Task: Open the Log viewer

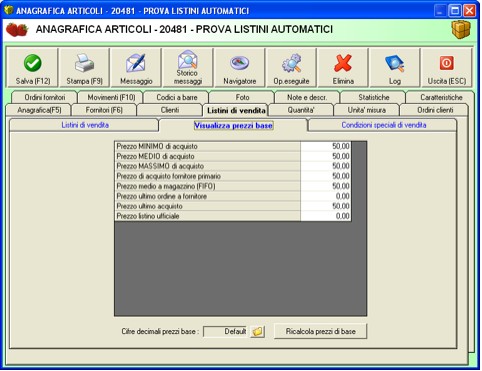Action: (395, 68)
